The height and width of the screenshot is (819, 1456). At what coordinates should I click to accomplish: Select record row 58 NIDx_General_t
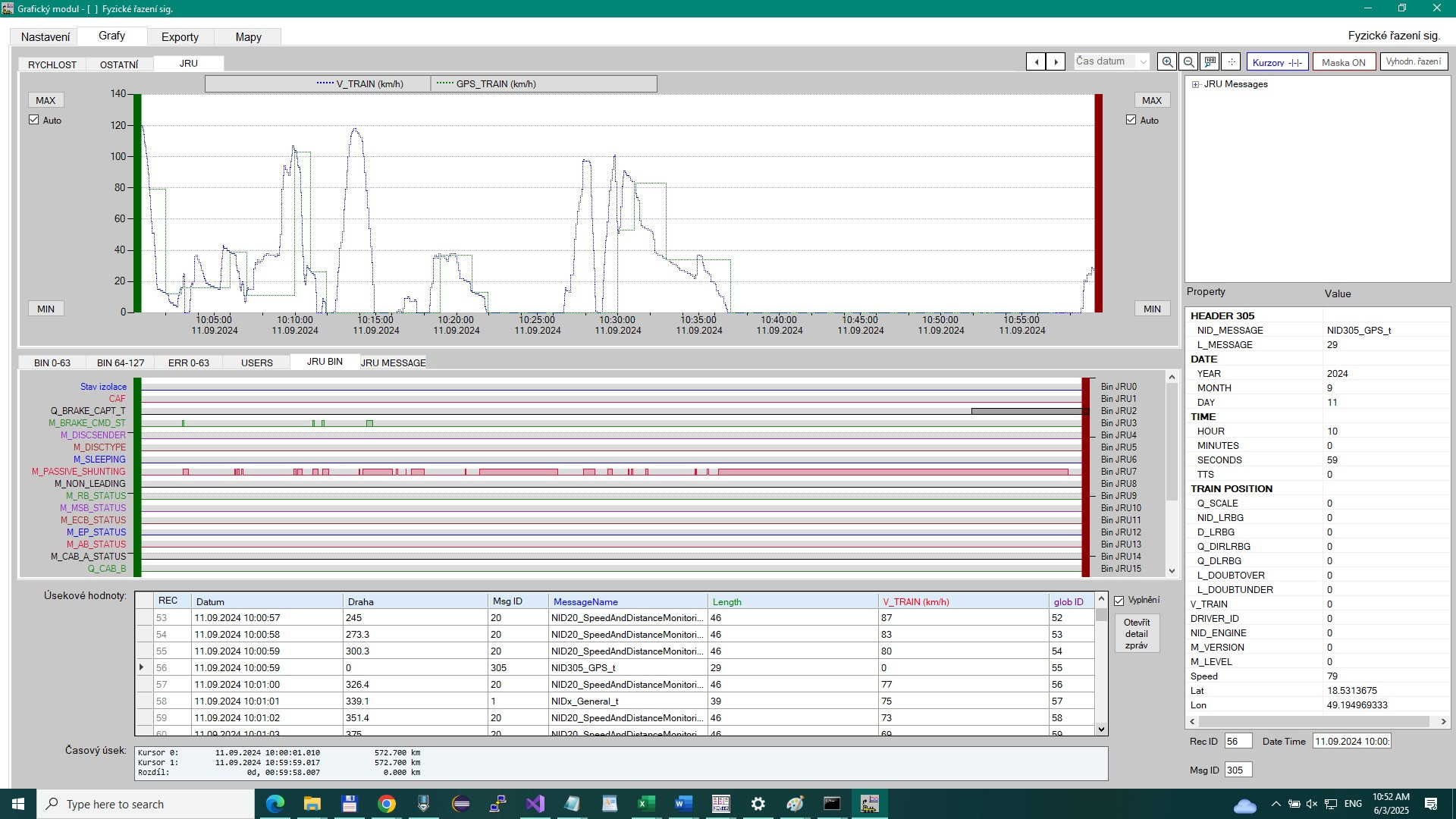tap(615, 701)
